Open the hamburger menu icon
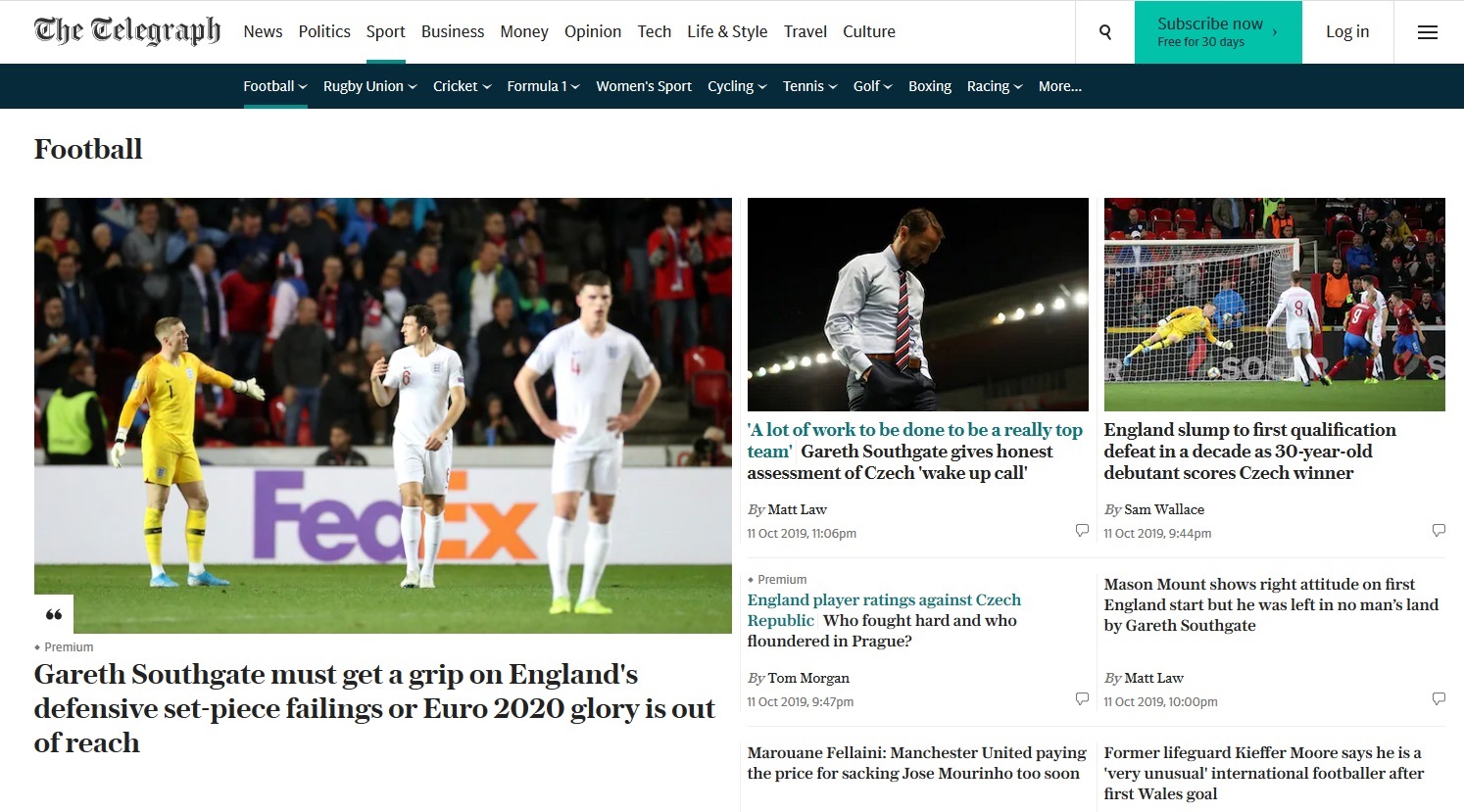 point(1428,32)
